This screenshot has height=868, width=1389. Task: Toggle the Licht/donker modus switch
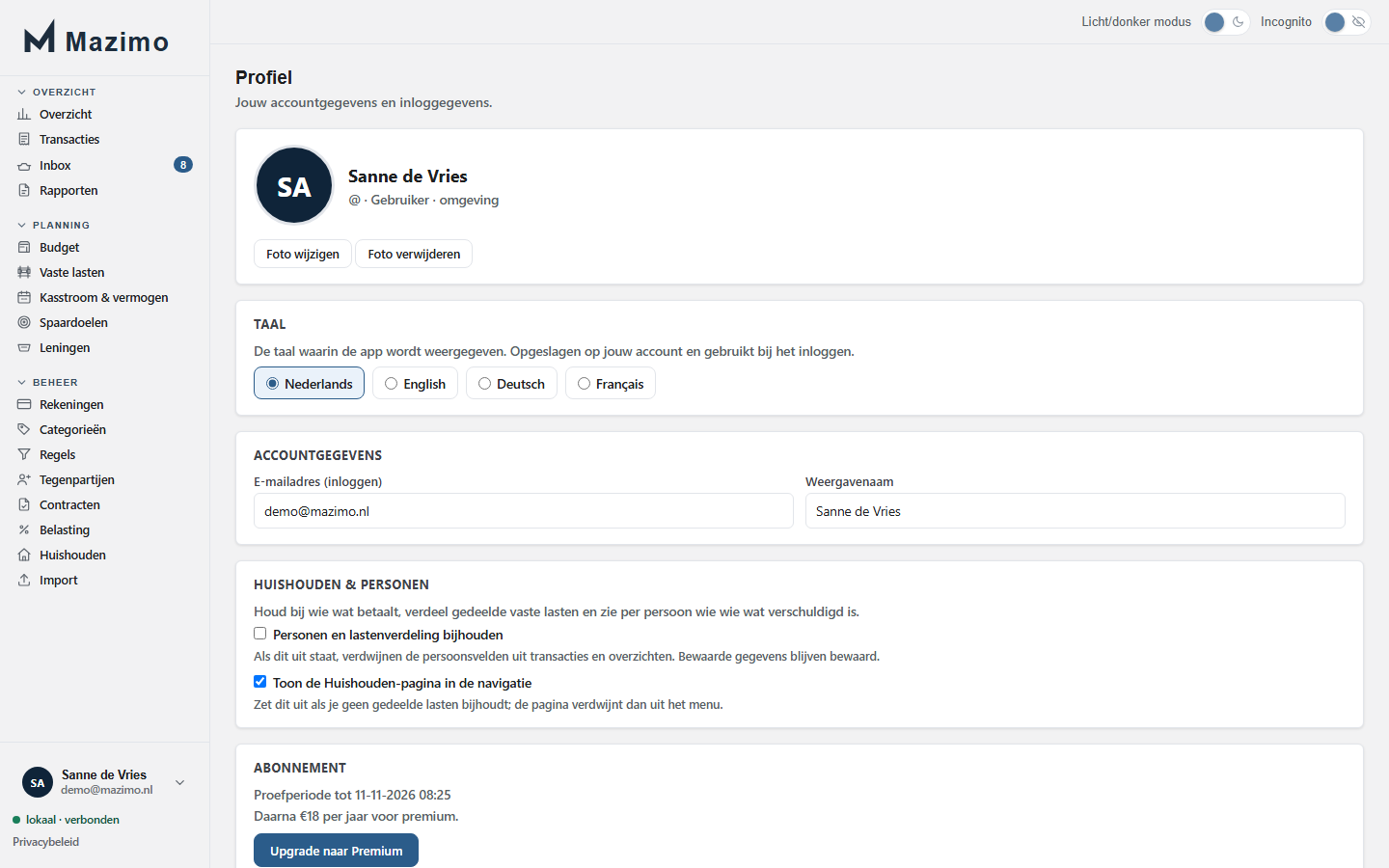click(x=1226, y=22)
